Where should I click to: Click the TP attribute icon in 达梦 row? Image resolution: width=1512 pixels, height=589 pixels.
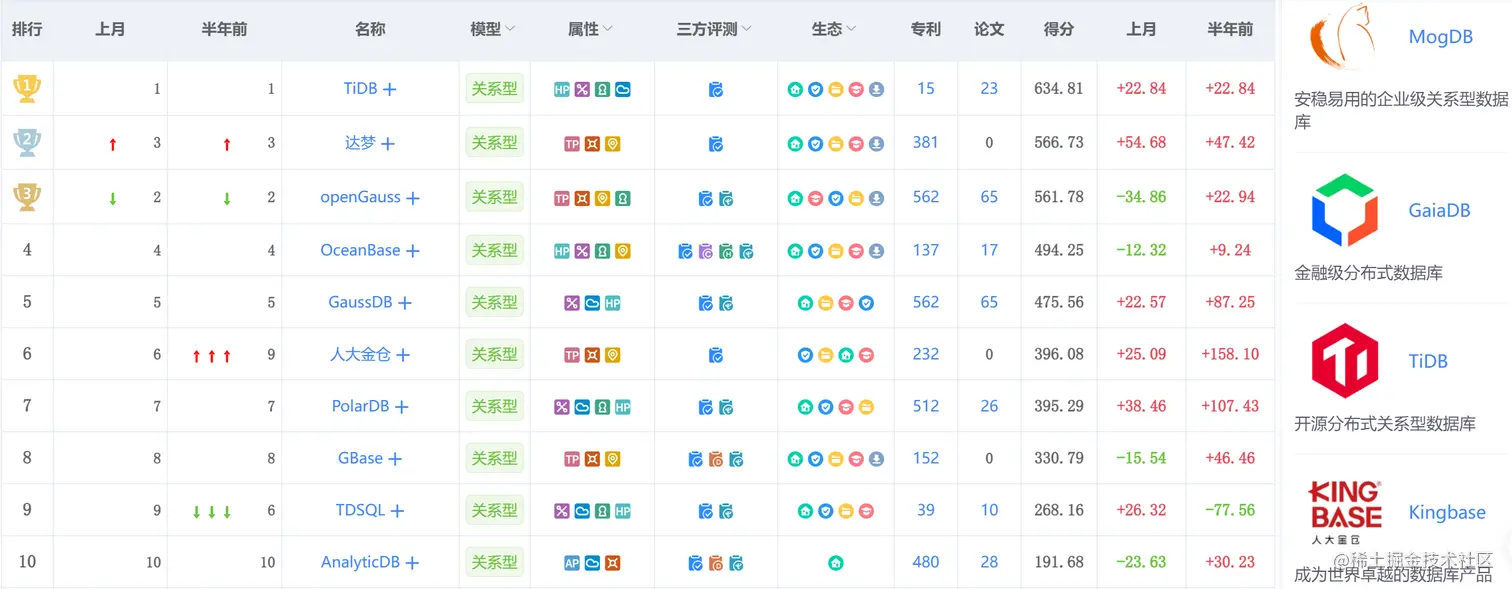point(572,144)
